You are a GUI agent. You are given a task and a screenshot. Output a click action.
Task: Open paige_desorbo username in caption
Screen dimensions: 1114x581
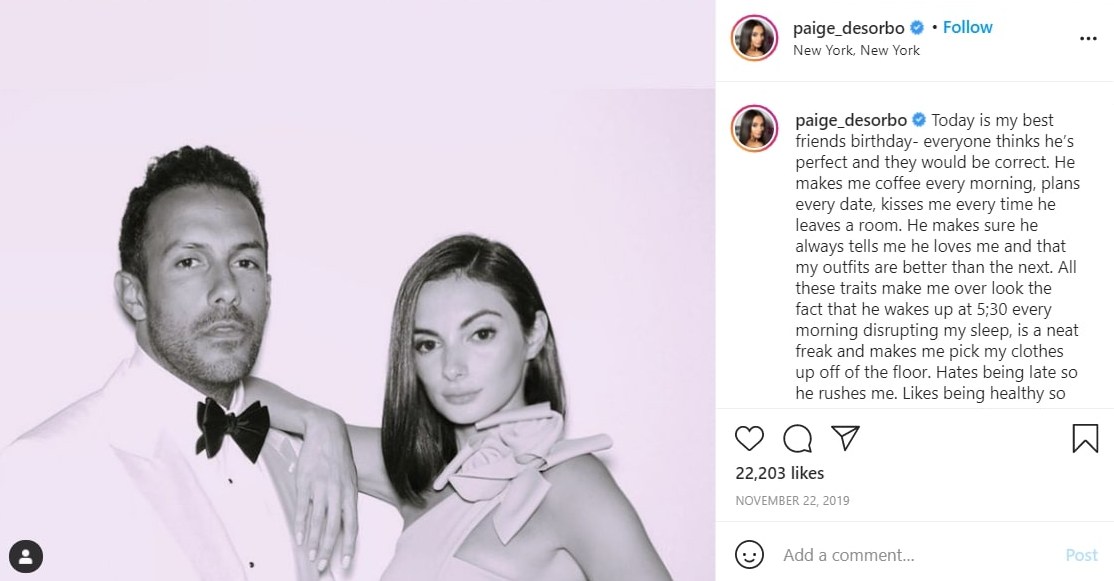click(850, 120)
